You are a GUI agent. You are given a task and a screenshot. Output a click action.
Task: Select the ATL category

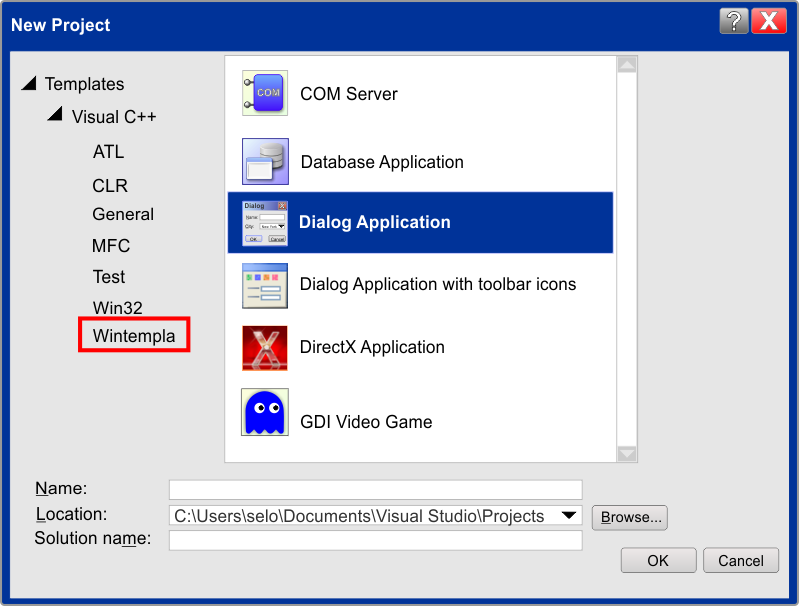point(108,152)
